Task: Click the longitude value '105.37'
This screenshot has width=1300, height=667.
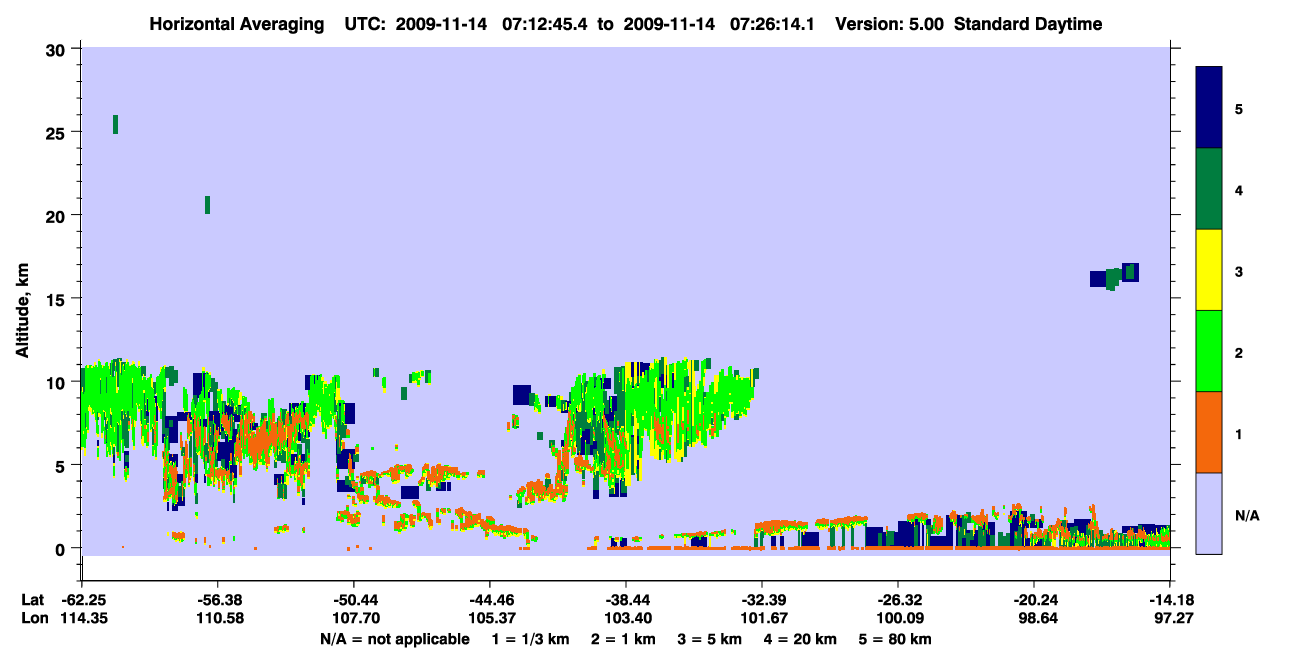Action: 490,618
